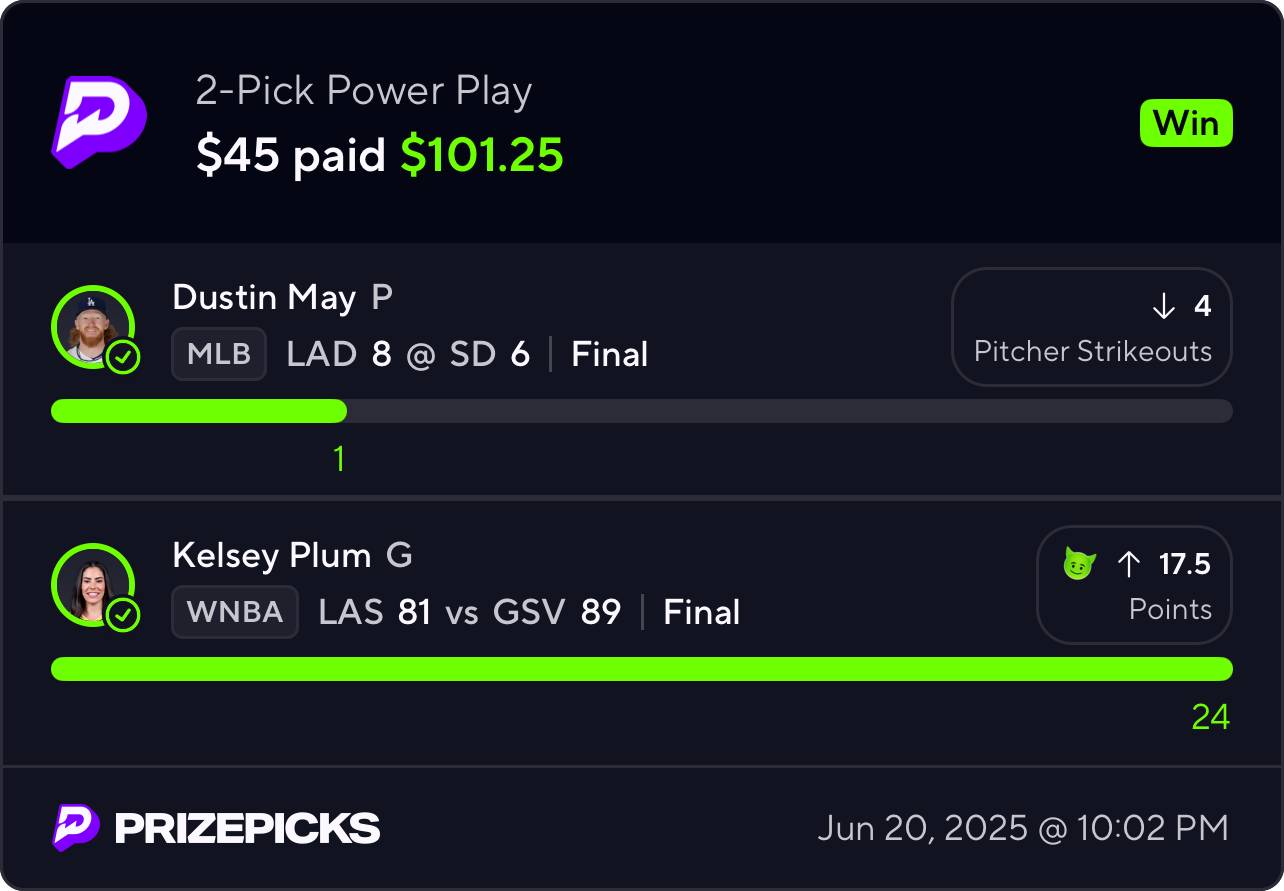Open the 17.5 Points stat box
This screenshot has width=1284, height=891.
click(1135, 585)
